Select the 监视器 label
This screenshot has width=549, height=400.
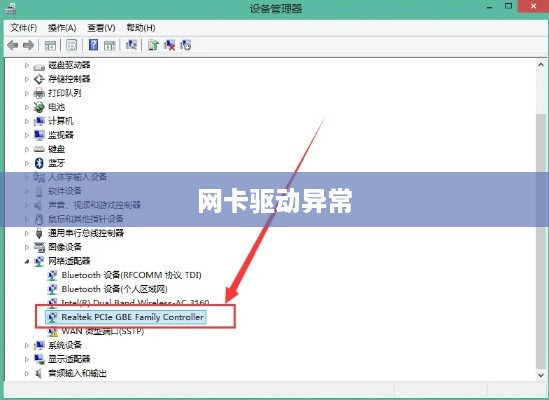point(61,135)
